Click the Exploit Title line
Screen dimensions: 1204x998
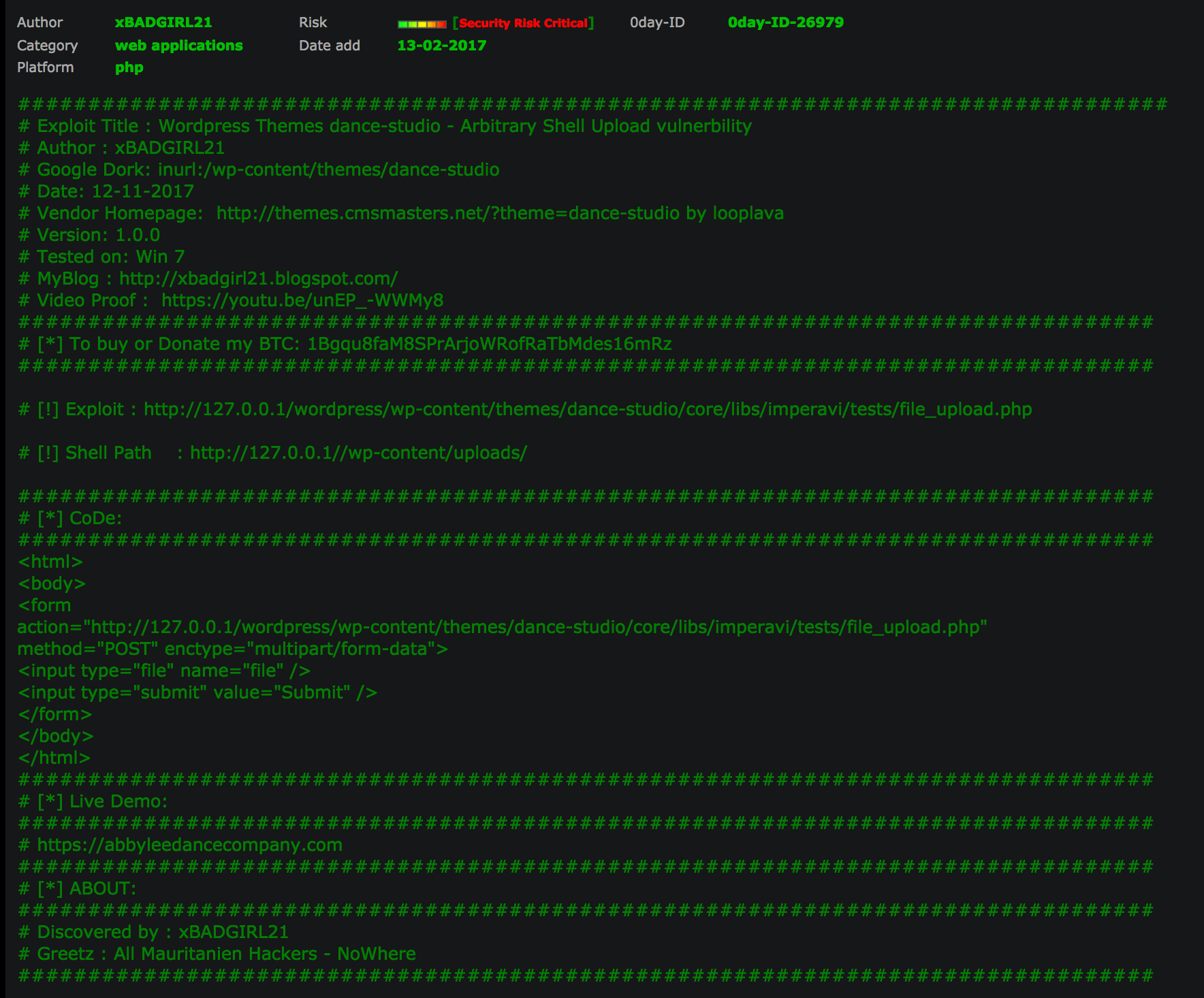pos(385,126)
